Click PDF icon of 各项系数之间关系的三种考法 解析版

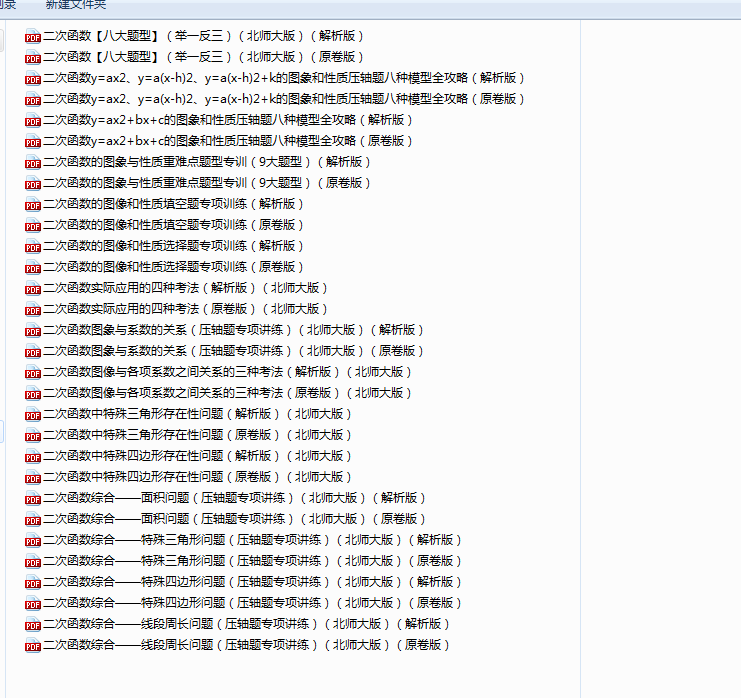[33, 372]
